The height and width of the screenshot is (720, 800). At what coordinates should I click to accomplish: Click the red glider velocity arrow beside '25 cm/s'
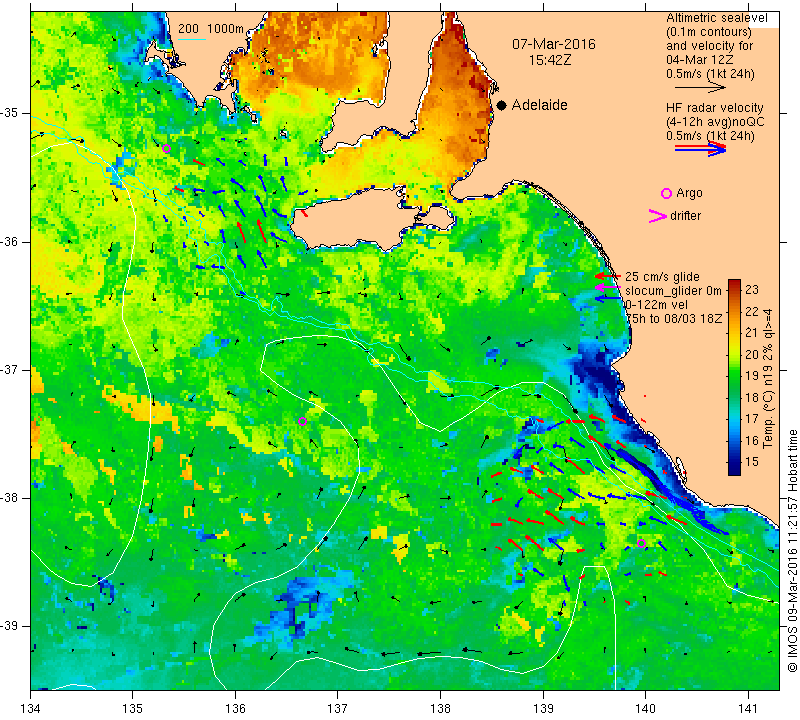[608, 276]
